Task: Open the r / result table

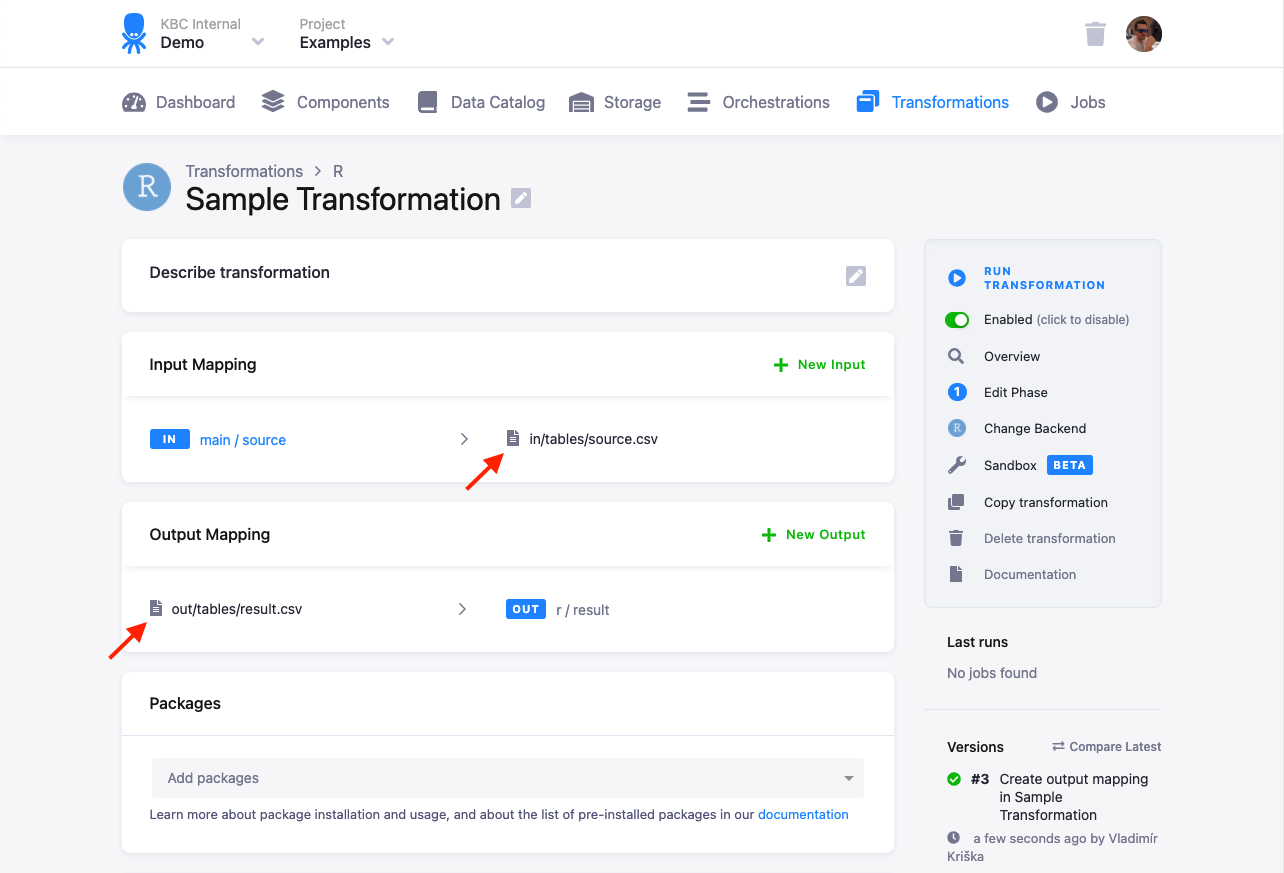Action: [x=583, y=610]
